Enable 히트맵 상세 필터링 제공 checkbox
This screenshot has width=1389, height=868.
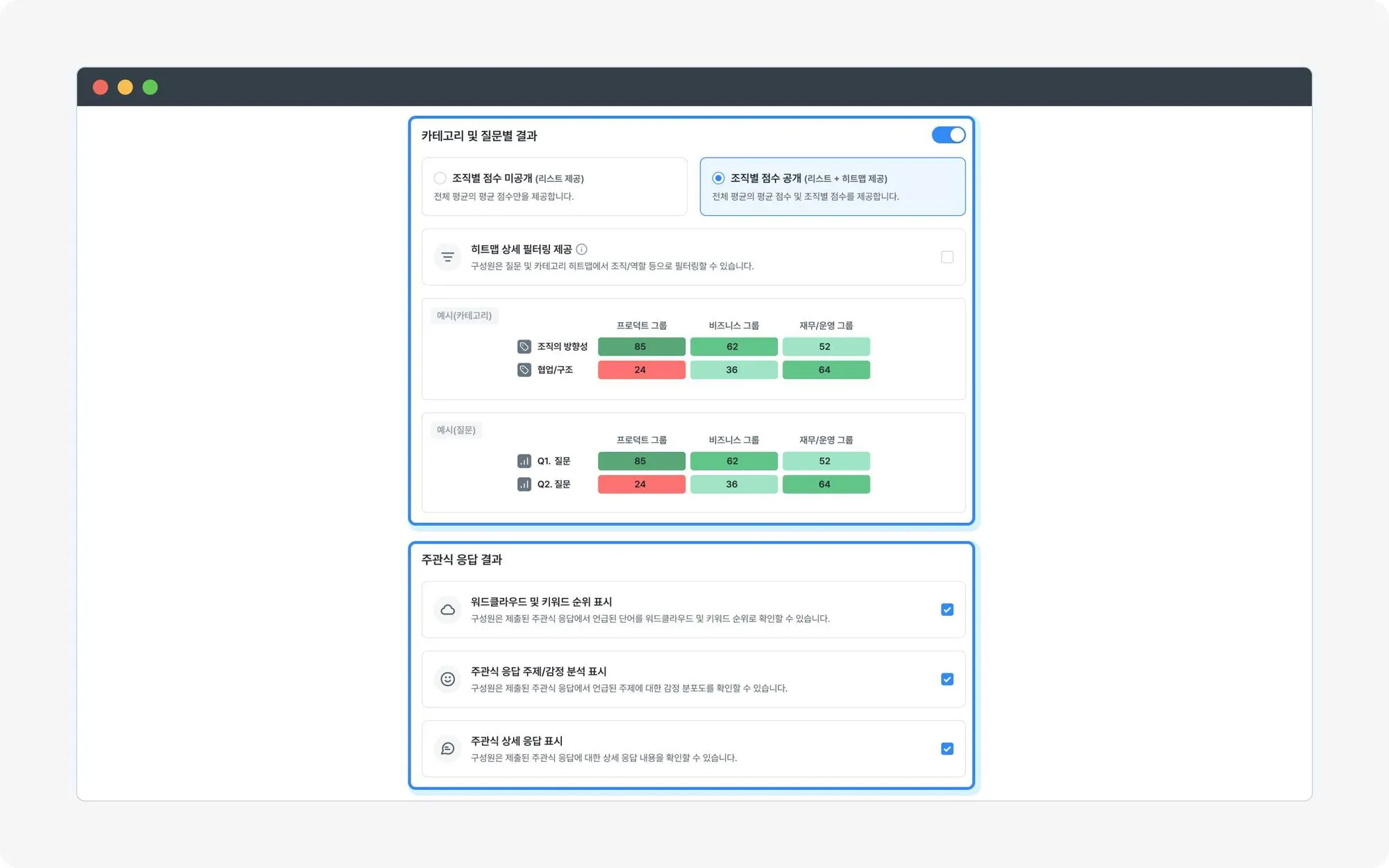coord(947,257)
